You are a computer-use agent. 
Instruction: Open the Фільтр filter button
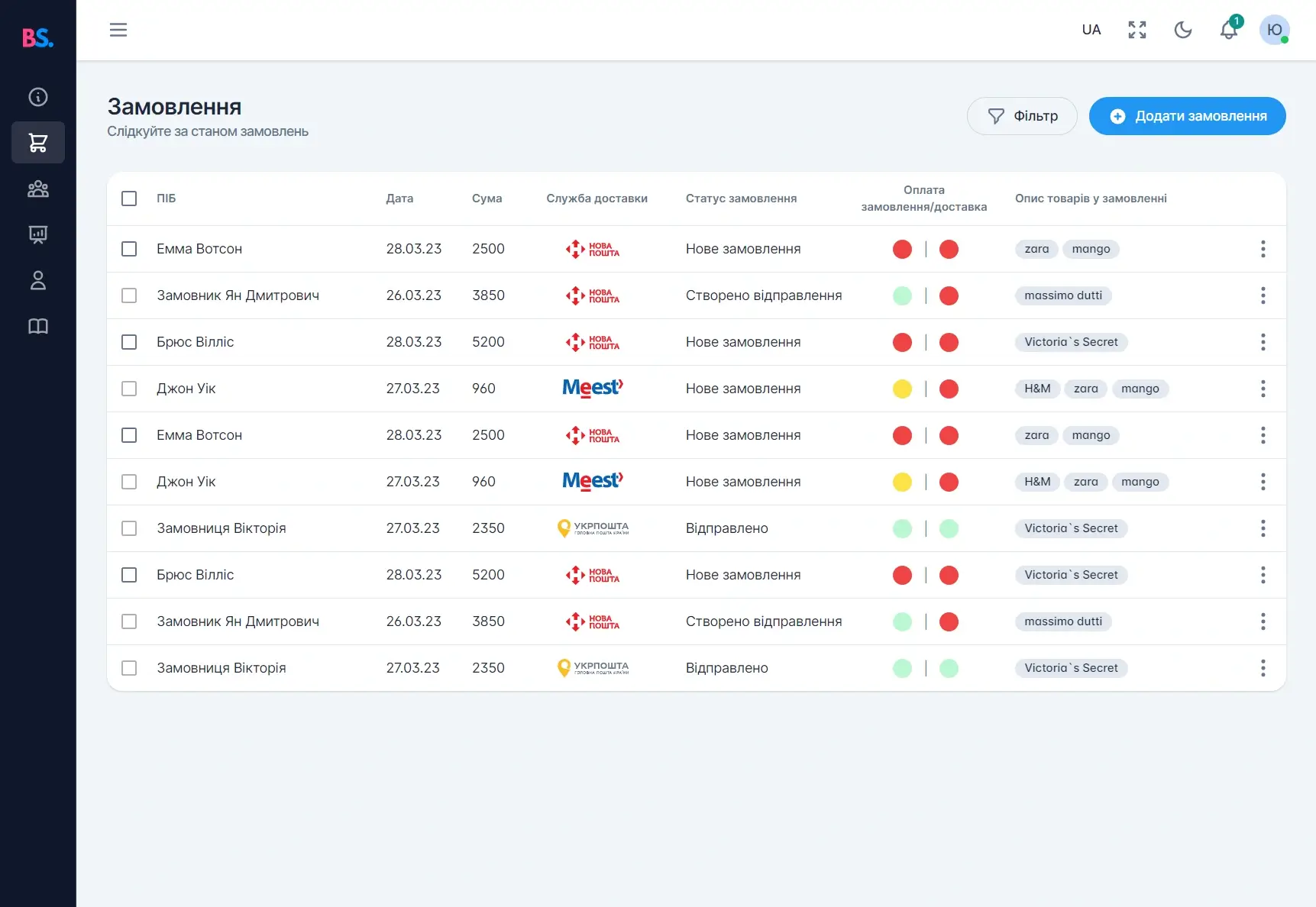[1022, 116]
